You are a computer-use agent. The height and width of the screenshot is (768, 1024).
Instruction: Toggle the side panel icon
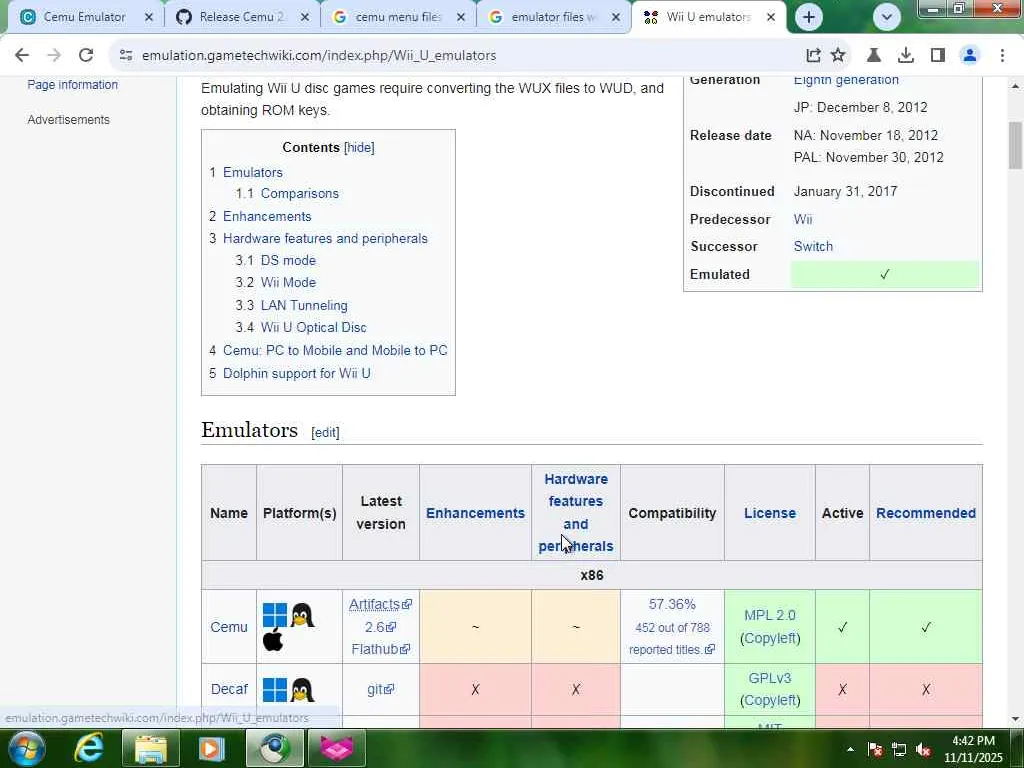pyautogui.click(x=938, y=56)
